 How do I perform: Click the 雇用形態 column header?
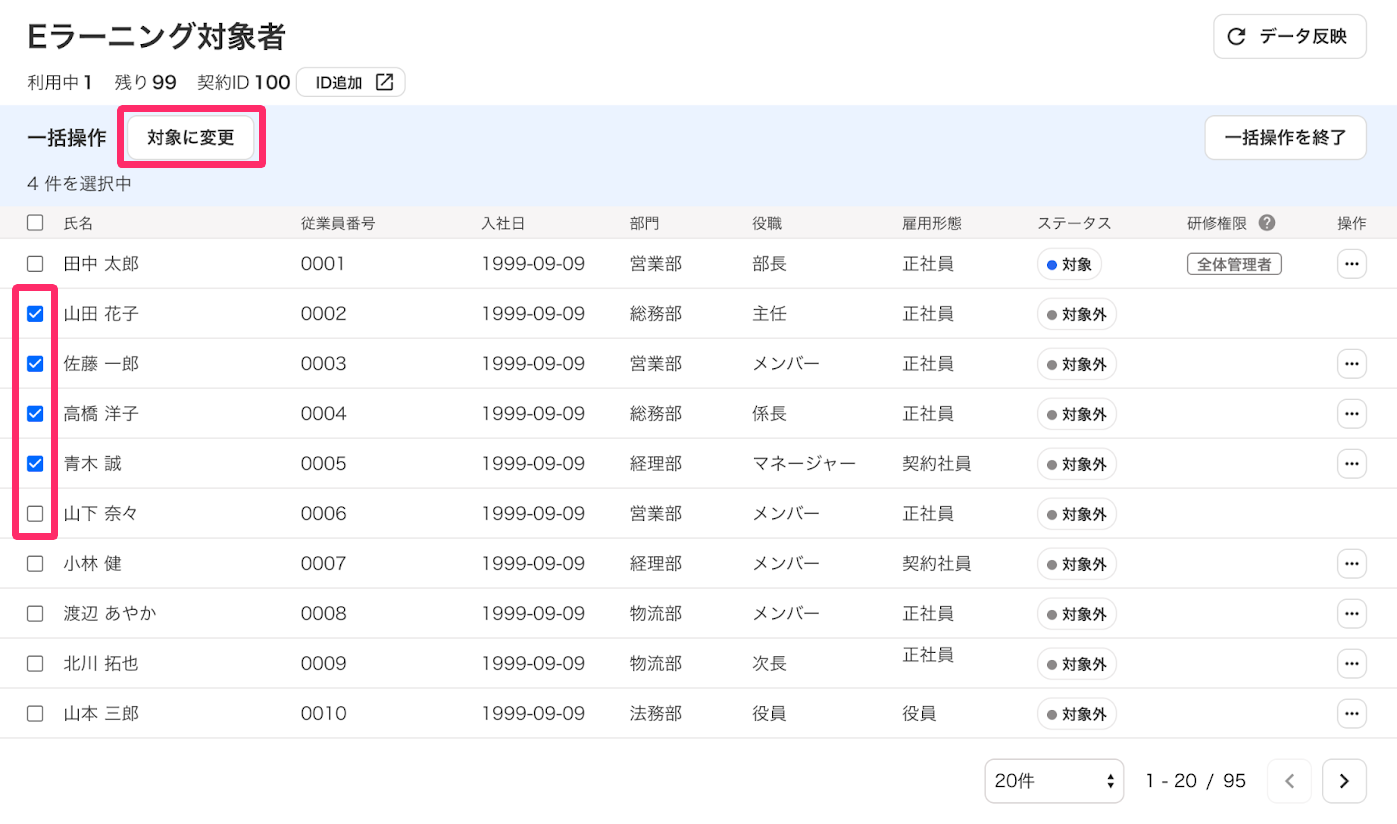coord(932,223)
